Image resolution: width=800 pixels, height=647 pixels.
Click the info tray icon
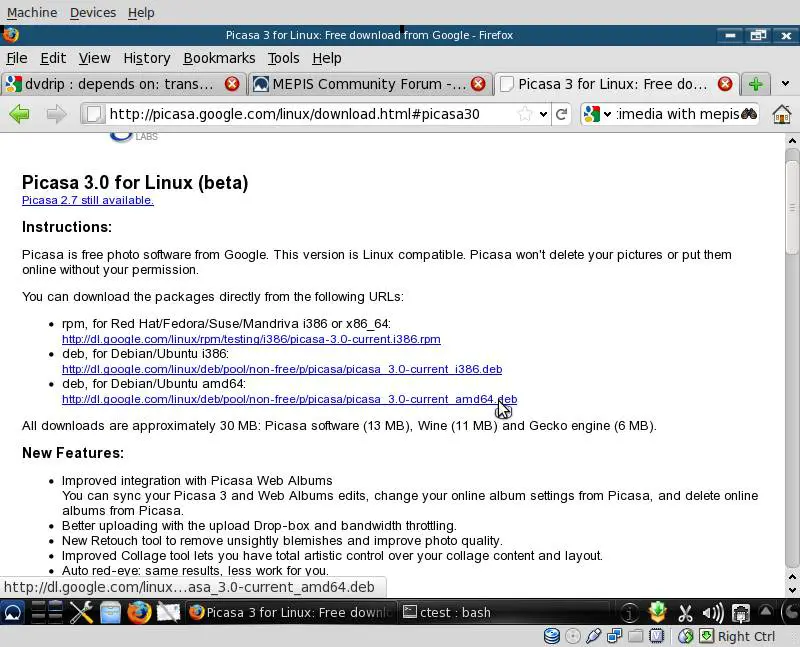pyautogui.click(x=629, y=612)
